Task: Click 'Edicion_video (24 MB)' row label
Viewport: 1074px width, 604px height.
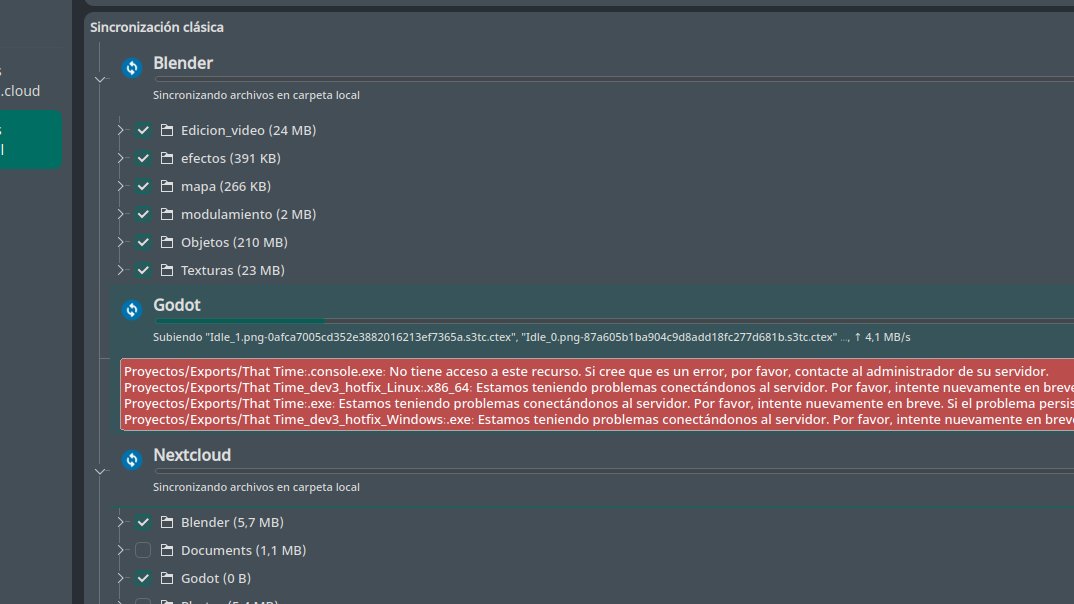Action: (248, 130)
